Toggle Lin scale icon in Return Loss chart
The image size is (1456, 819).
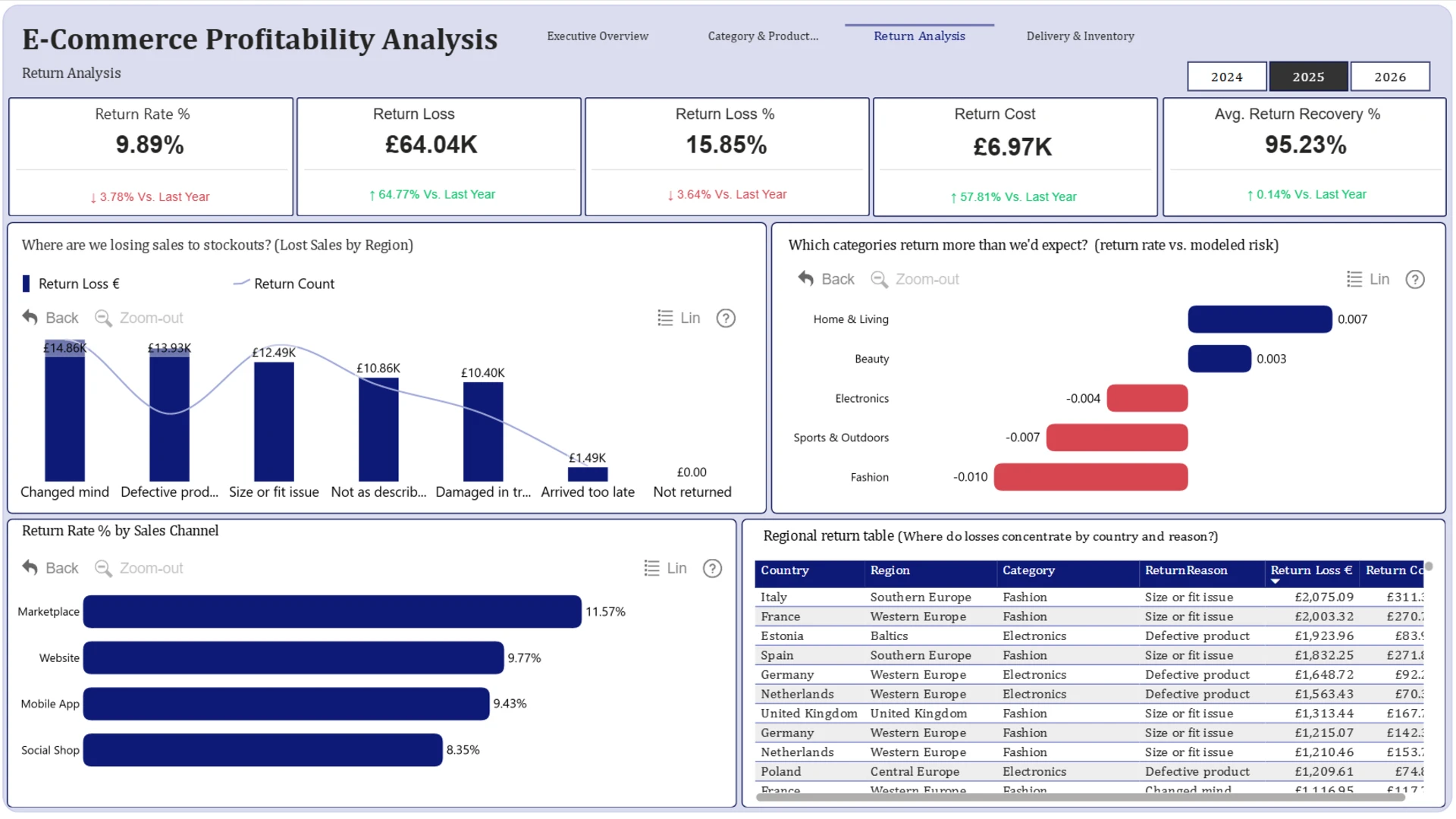pyautogui.click(x=665, y=318)
